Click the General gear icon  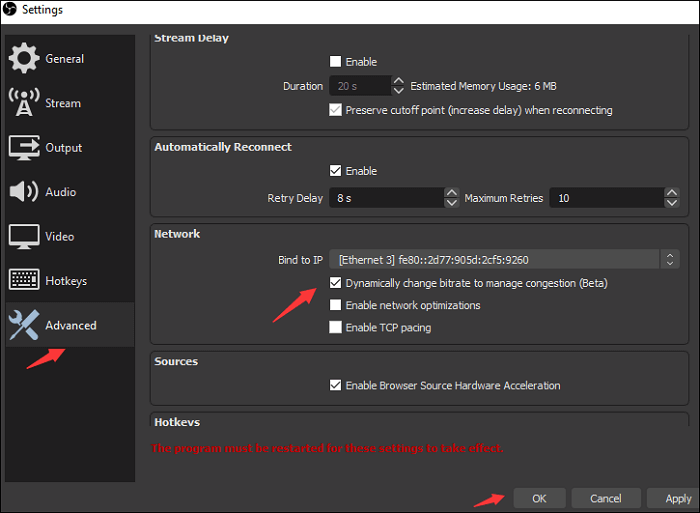24,59
